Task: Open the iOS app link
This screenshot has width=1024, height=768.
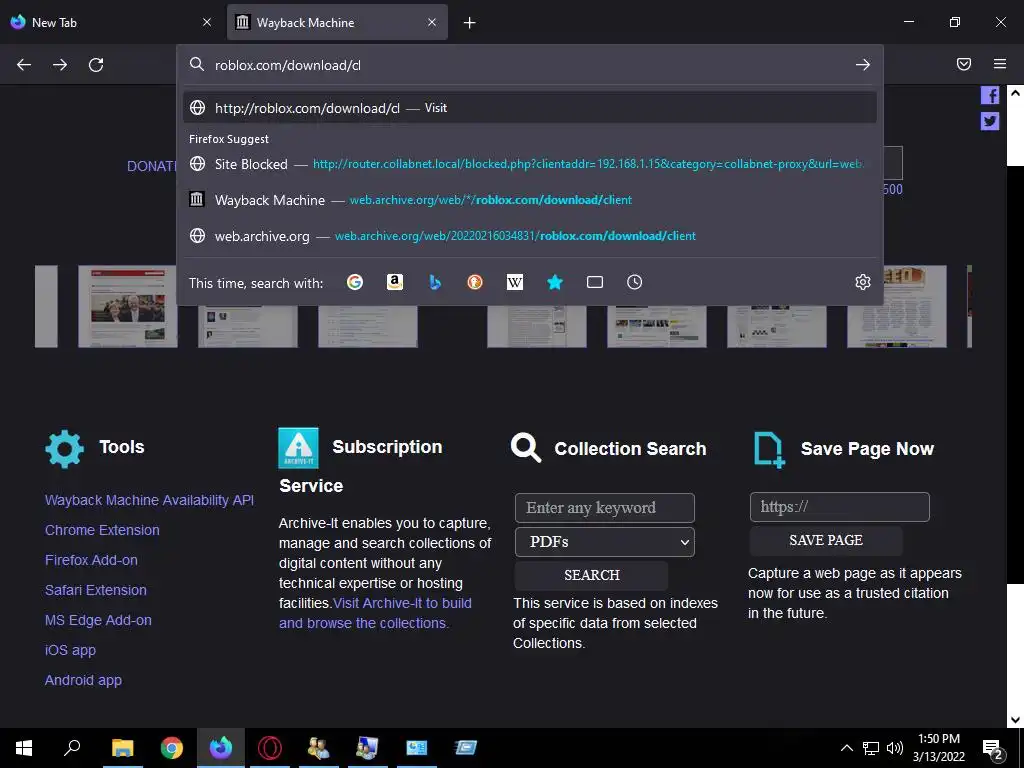Action: [70, 650]
